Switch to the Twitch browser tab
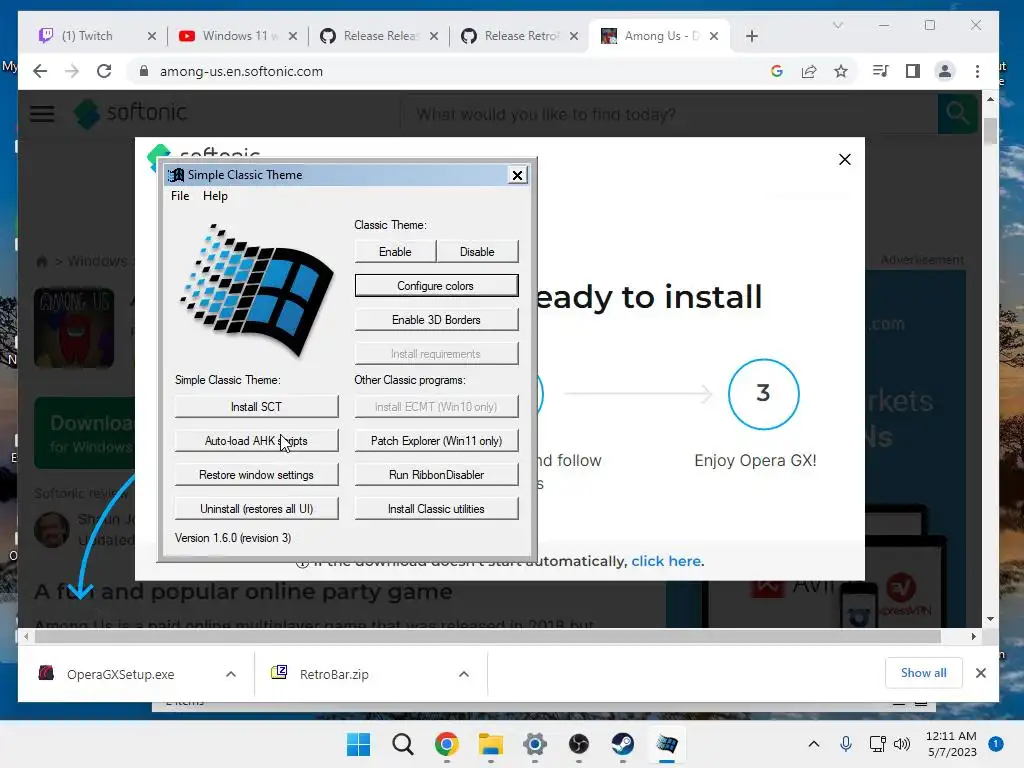Screen dimensions: 1024x768 click(x=97, y=36)
